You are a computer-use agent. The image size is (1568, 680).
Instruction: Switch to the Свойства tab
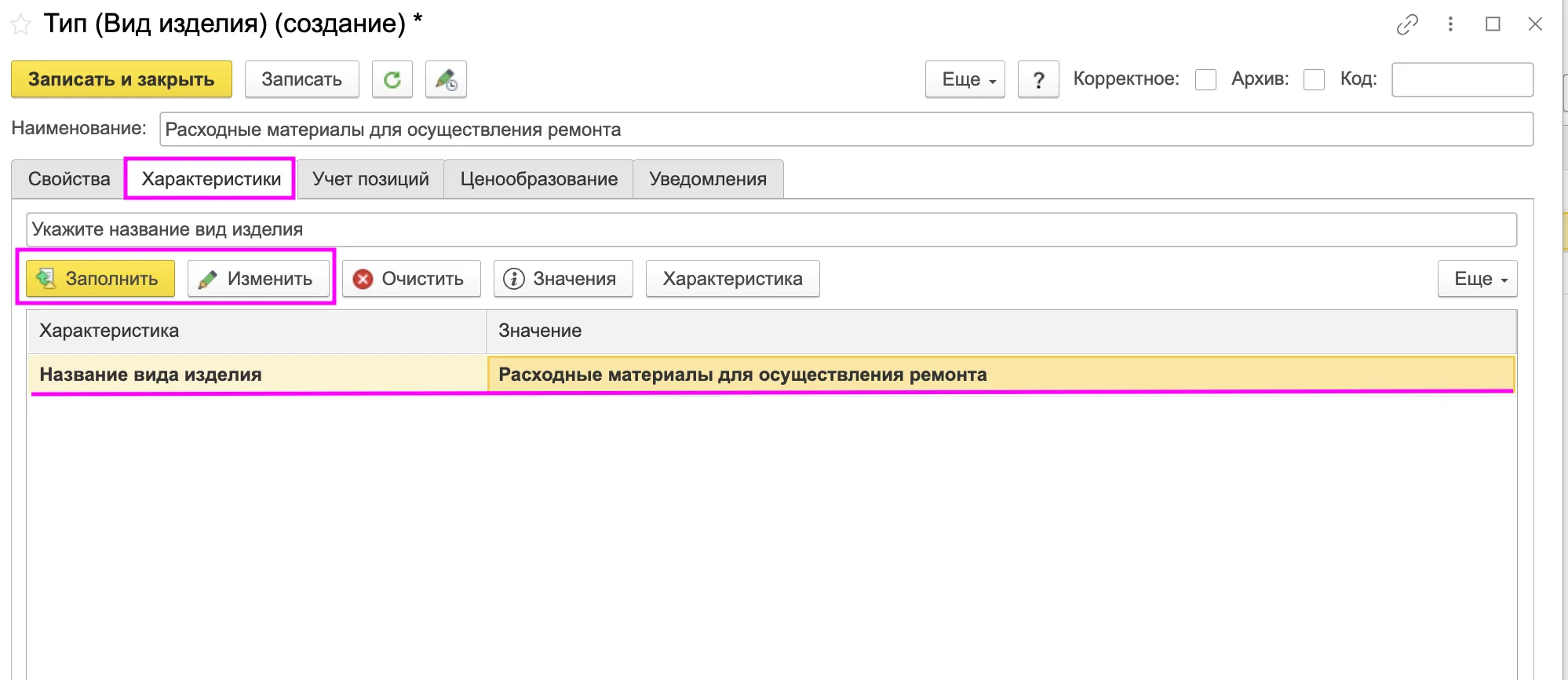coord(69,179)
